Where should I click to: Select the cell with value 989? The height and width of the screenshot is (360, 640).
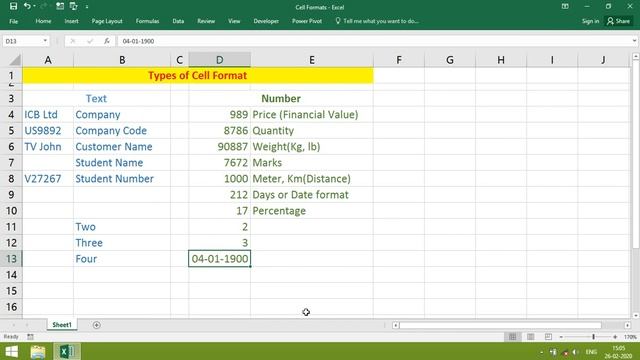(x=220, y=115)
